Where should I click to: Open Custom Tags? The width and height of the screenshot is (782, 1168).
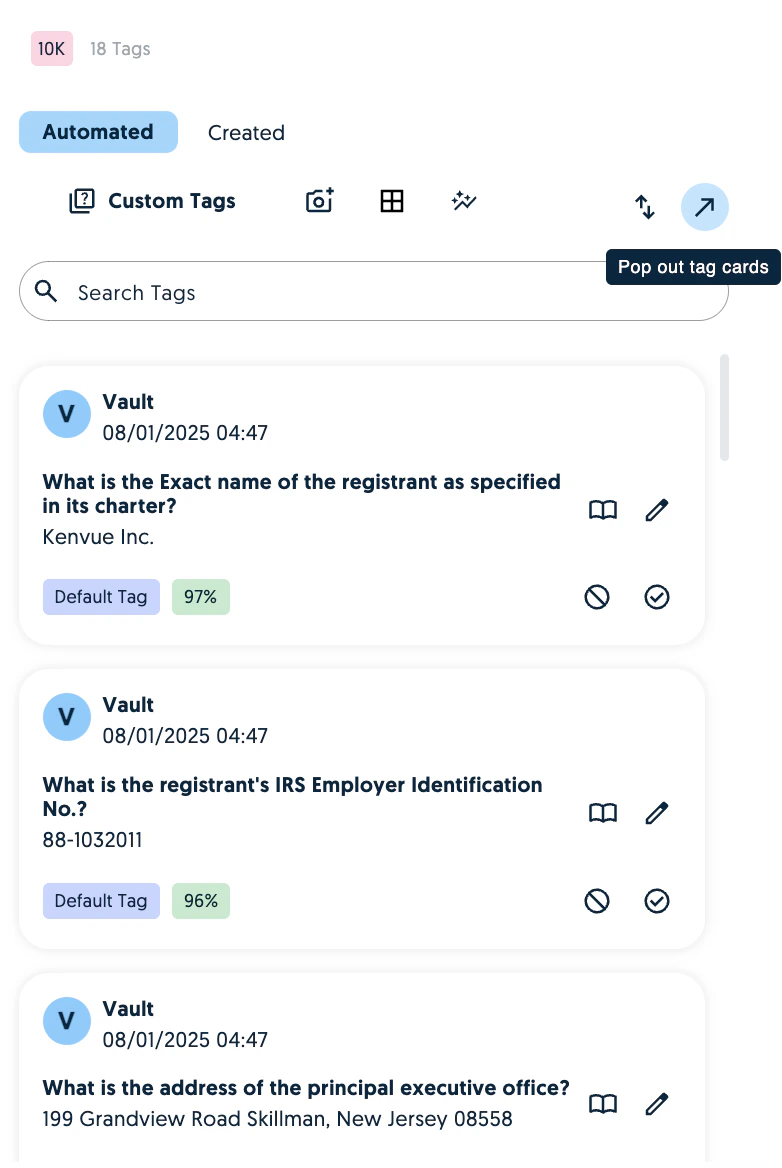tap(152, 200)
